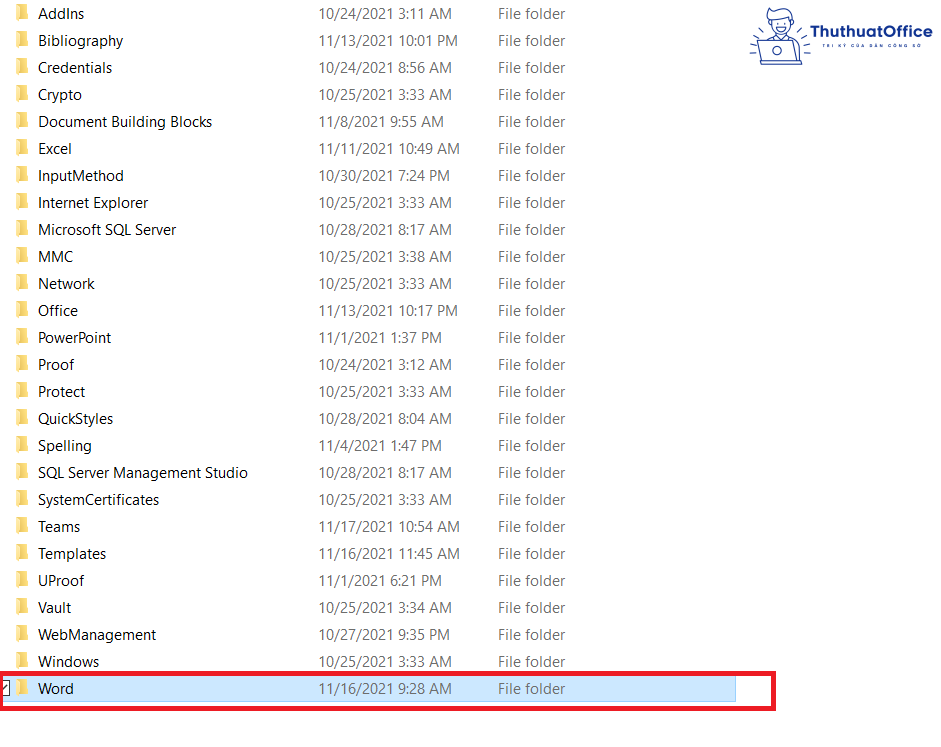The width and height of the screenshot is (941, 747).
Task: Select the Document Building Blocks name
Action: pyautogui.click(x=125, y=122)
